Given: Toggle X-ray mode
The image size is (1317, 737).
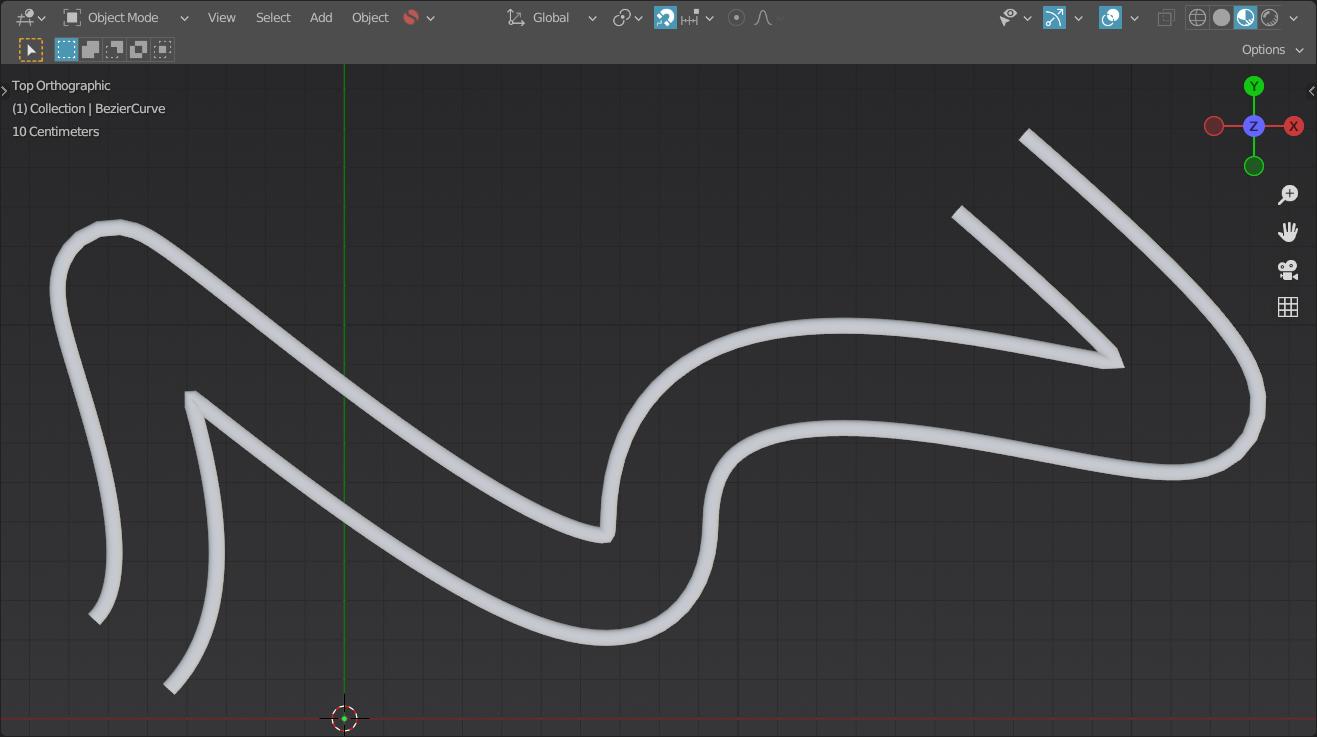Looking at the screenshot, I should point(1165,17).
